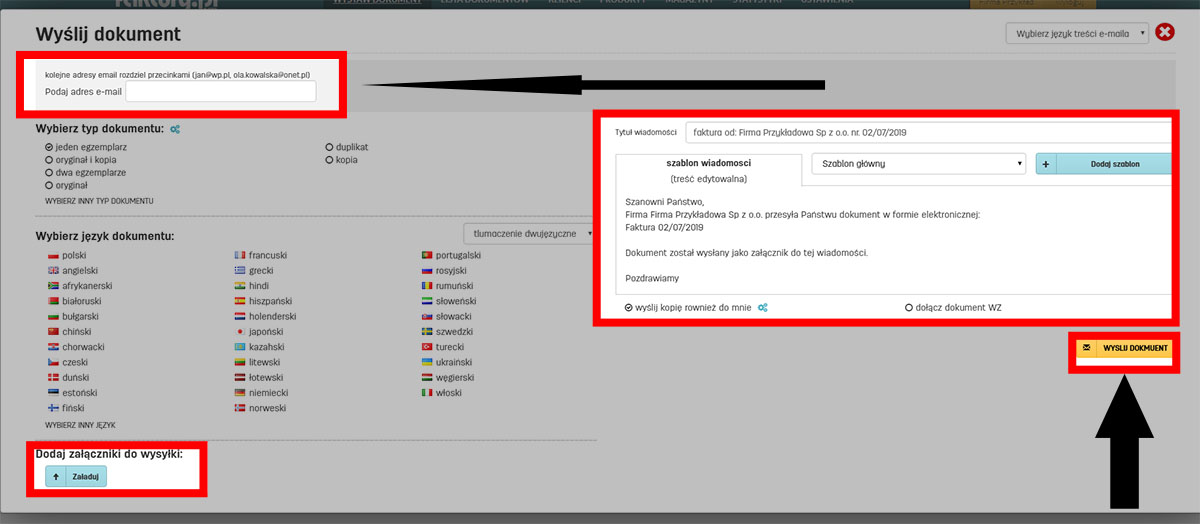Select the japoński flag
Image resolution: width=1200 pixels, height=524 pixels.
coord(239,331)
